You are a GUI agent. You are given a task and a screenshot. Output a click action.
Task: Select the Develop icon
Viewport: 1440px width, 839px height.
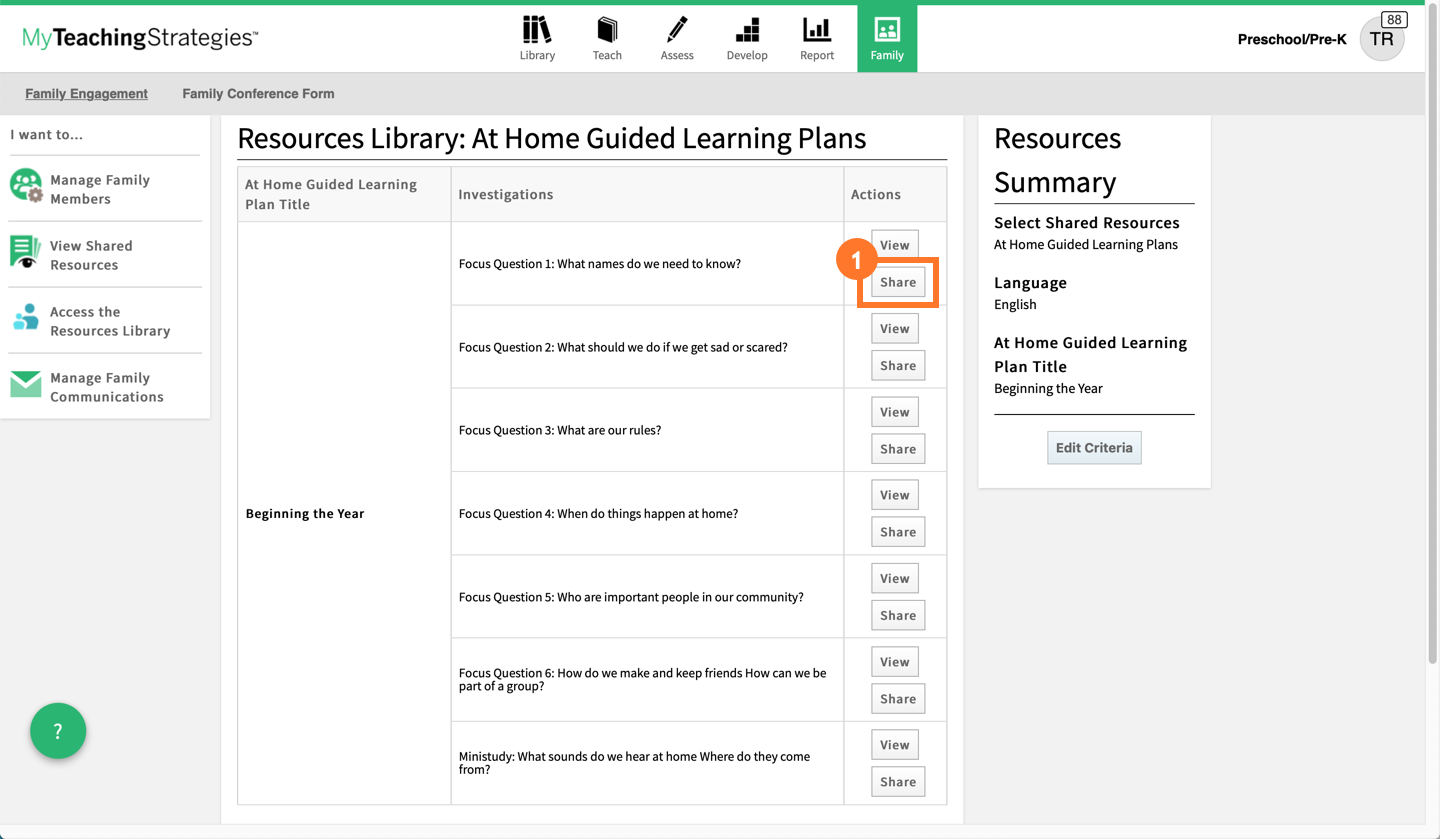[x=747, y=38]
